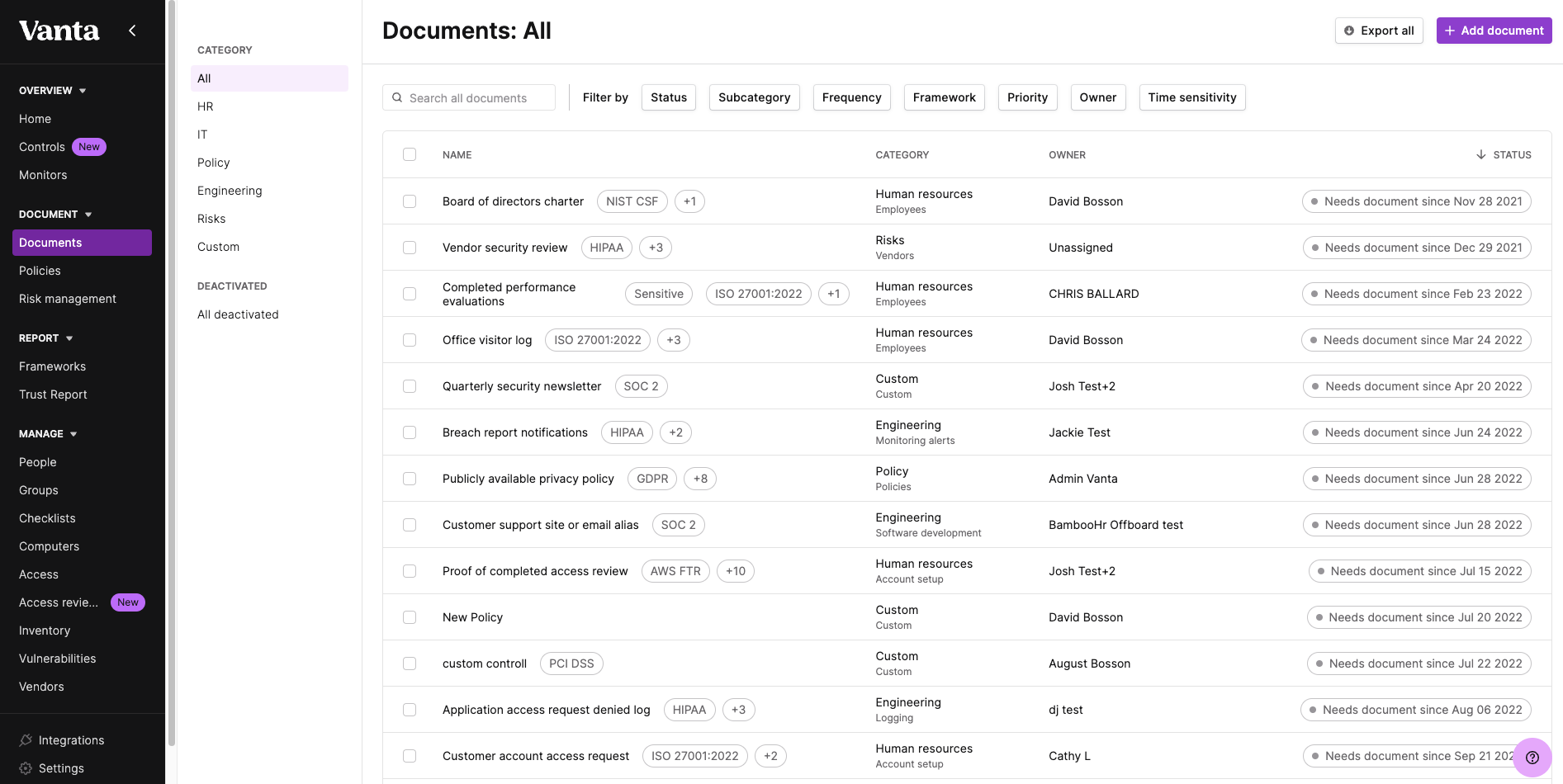Check the Office visitor log row

410,340
